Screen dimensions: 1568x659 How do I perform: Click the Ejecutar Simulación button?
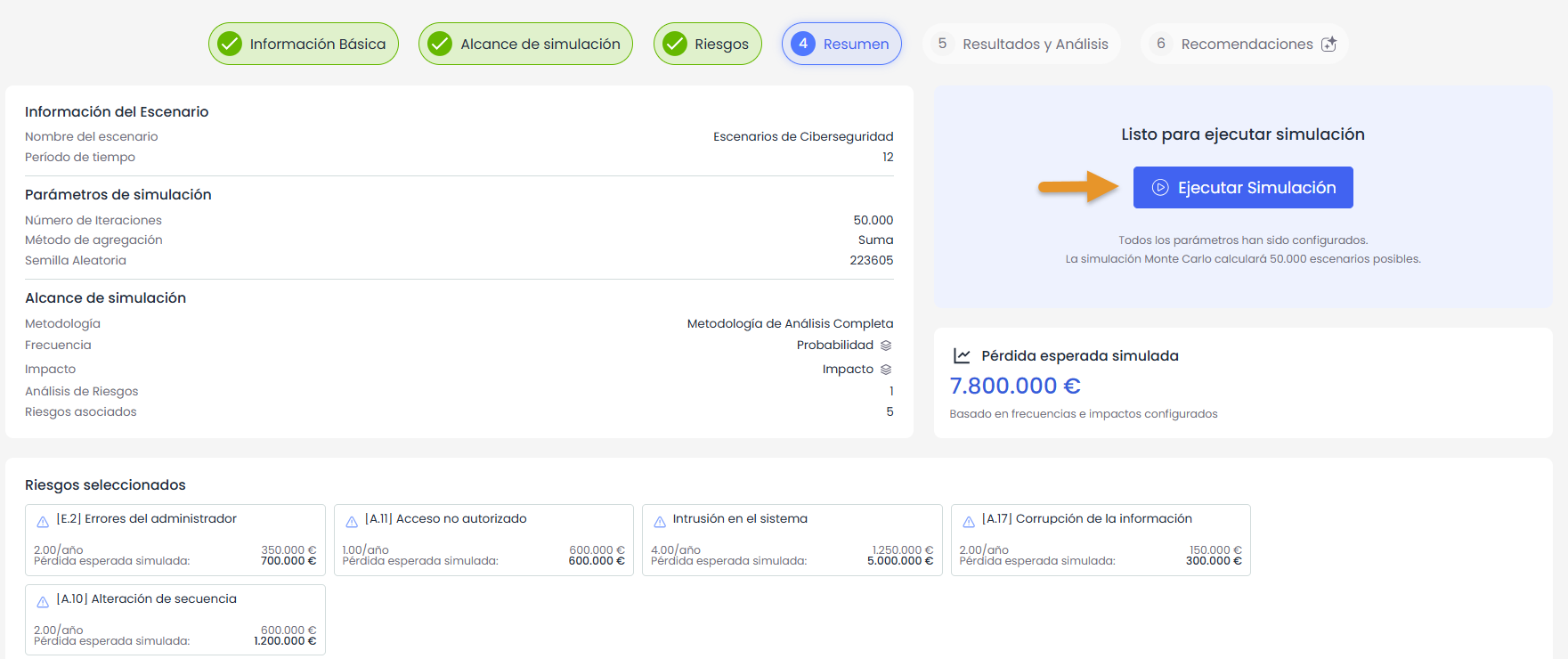[x=1243, y=188]
